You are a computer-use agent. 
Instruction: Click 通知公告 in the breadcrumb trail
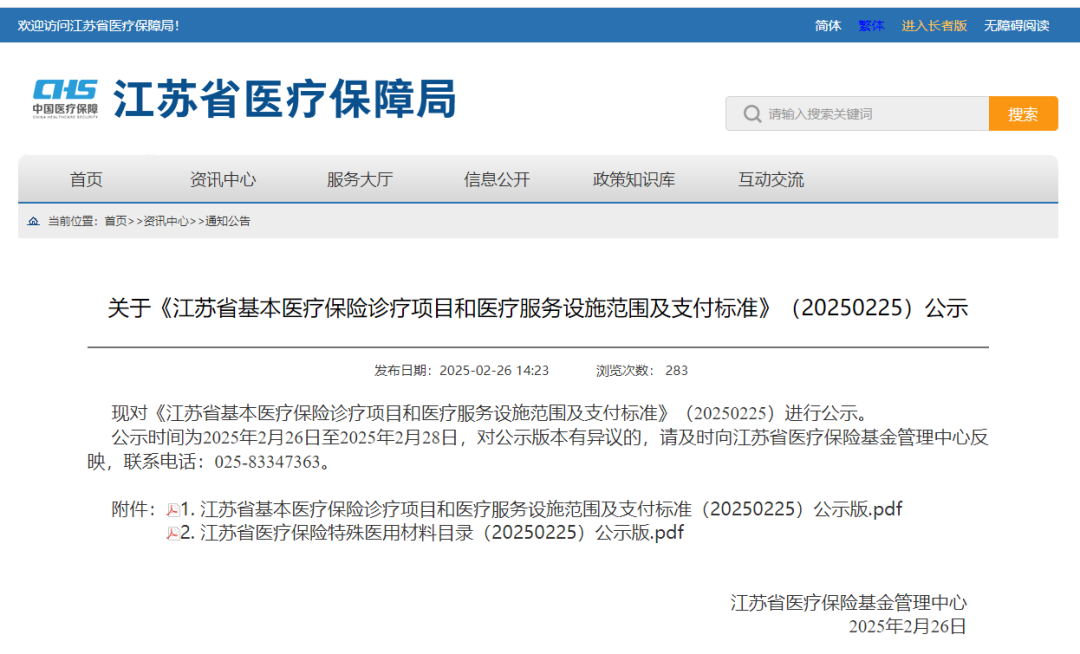point(228,221)
